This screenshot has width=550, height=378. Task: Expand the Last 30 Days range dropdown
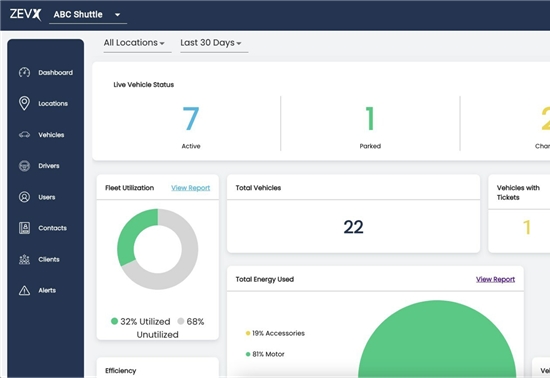214,43
